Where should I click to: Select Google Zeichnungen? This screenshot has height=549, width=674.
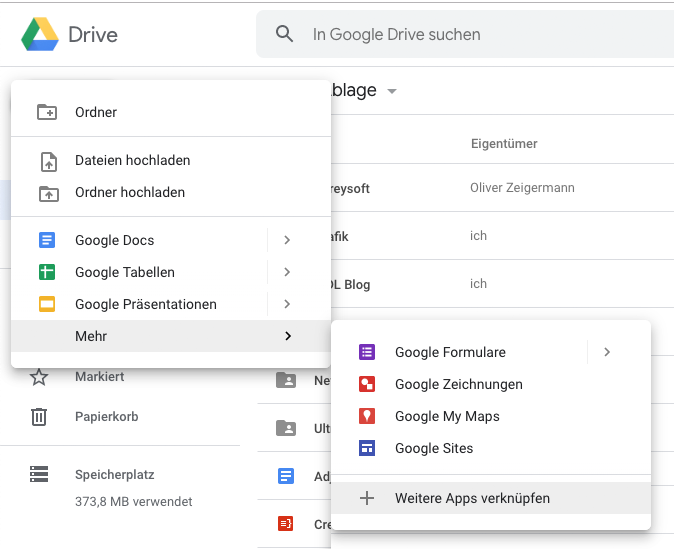491,384
